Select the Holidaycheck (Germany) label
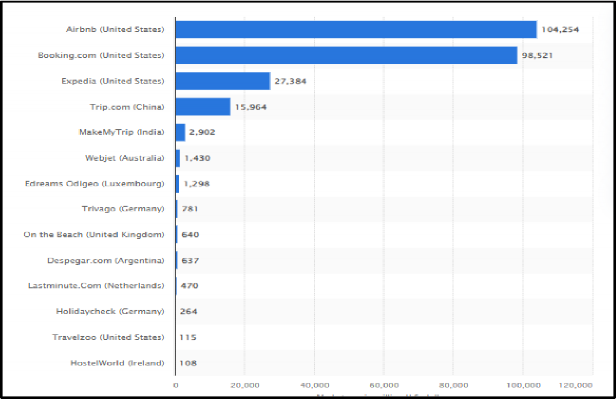The height and width of the screenshot is (399, 616). [x=110, y=312]
